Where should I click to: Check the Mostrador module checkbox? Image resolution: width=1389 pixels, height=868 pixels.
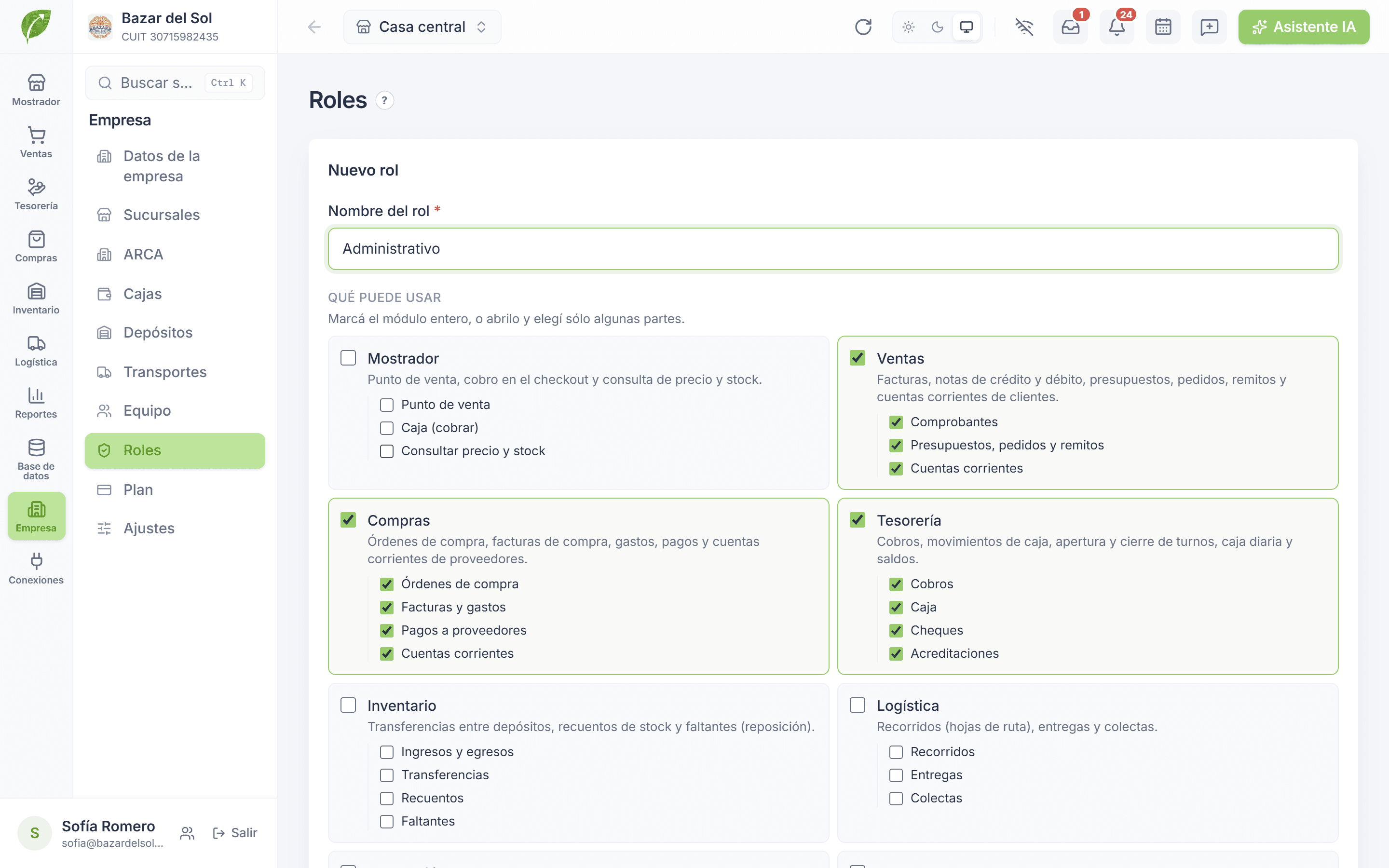348,358
